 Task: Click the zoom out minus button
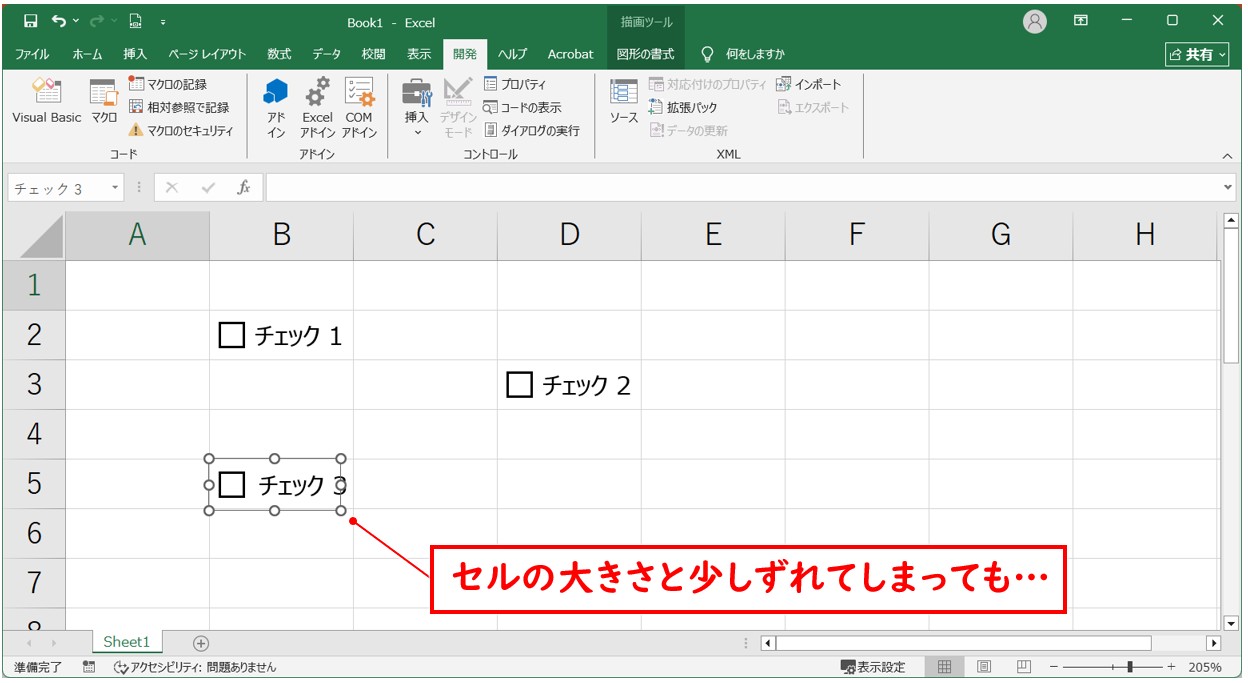point(1053,667)
